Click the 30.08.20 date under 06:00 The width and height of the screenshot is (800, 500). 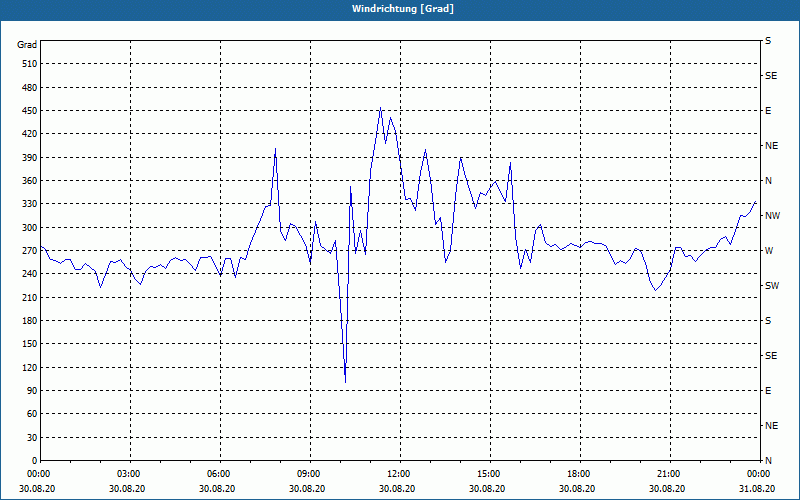click(x=217, y=488)
